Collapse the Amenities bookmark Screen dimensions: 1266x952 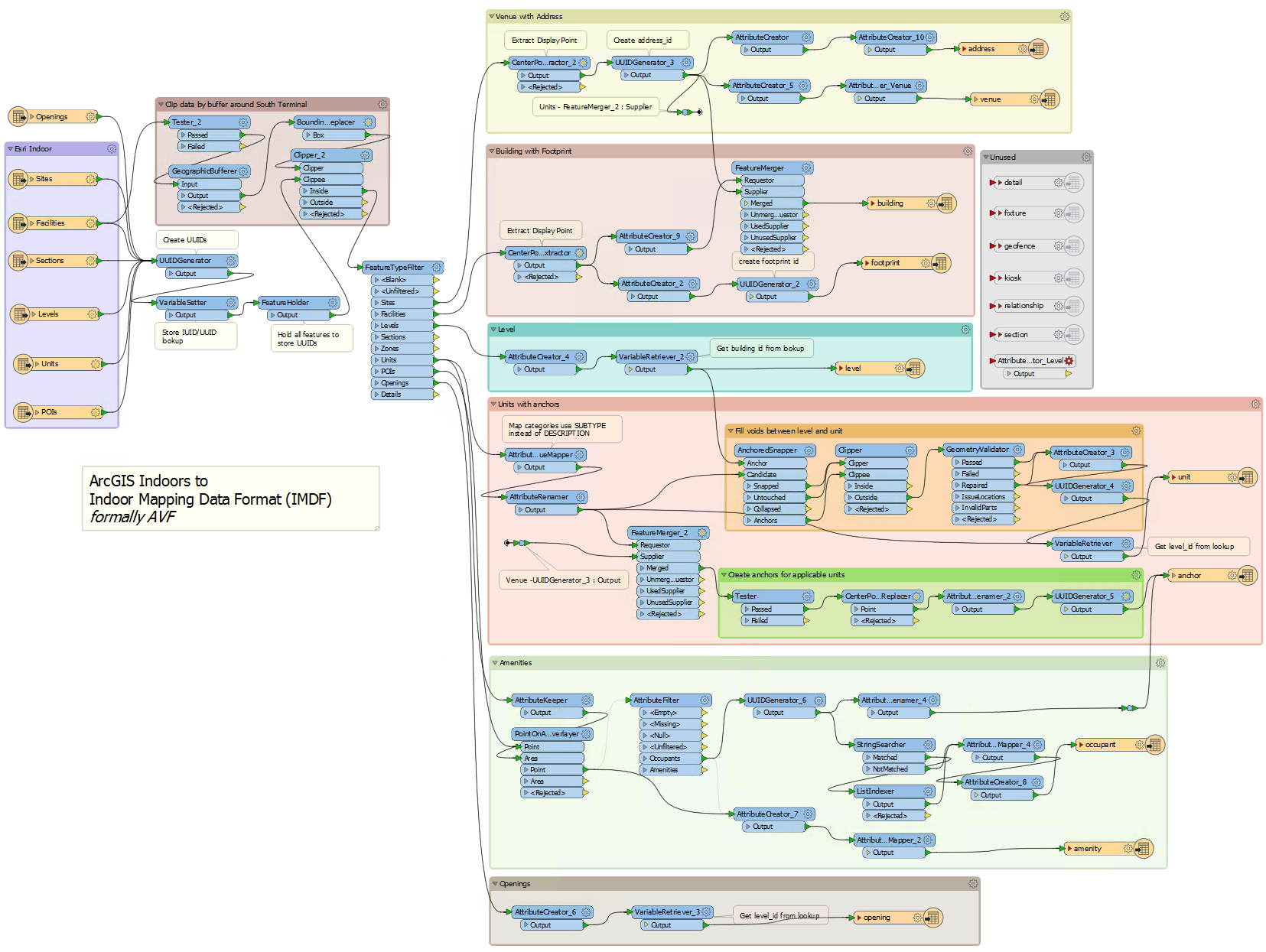(x=495, y=663)
